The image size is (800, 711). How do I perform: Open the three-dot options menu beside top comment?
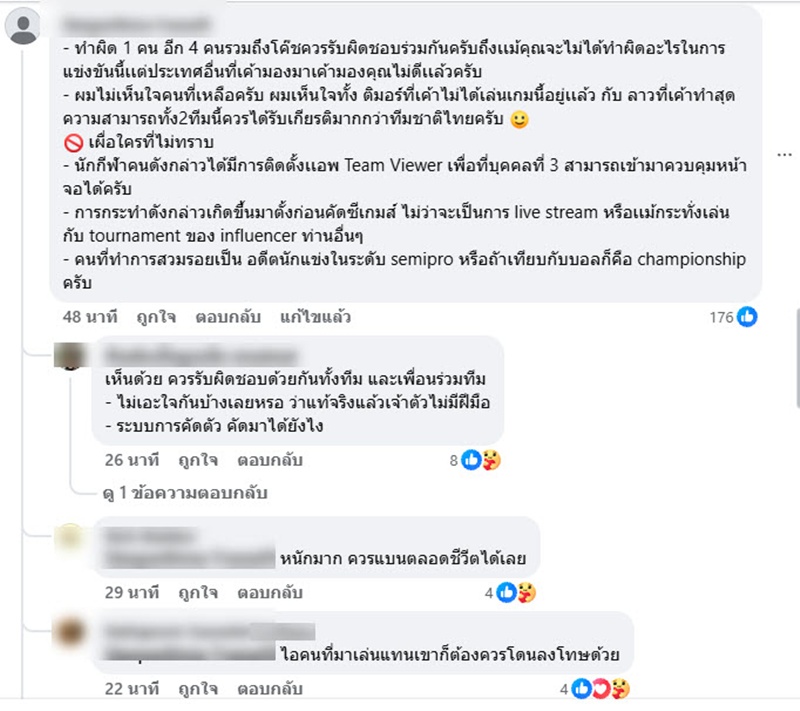tap(784, 155)
